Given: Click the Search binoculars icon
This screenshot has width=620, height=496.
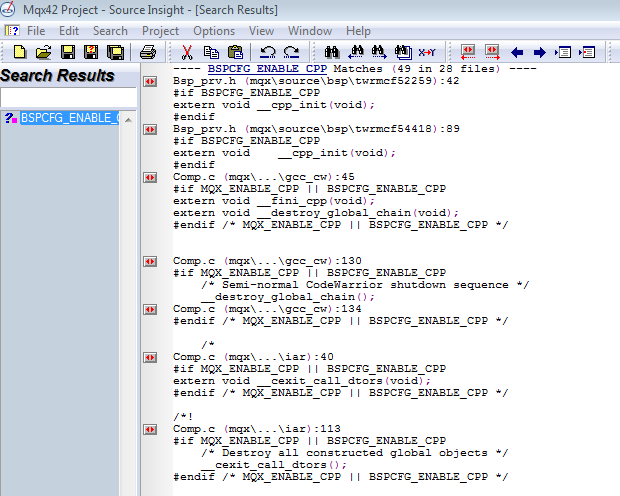Looking at the screenshot, I should pos(332,52).
